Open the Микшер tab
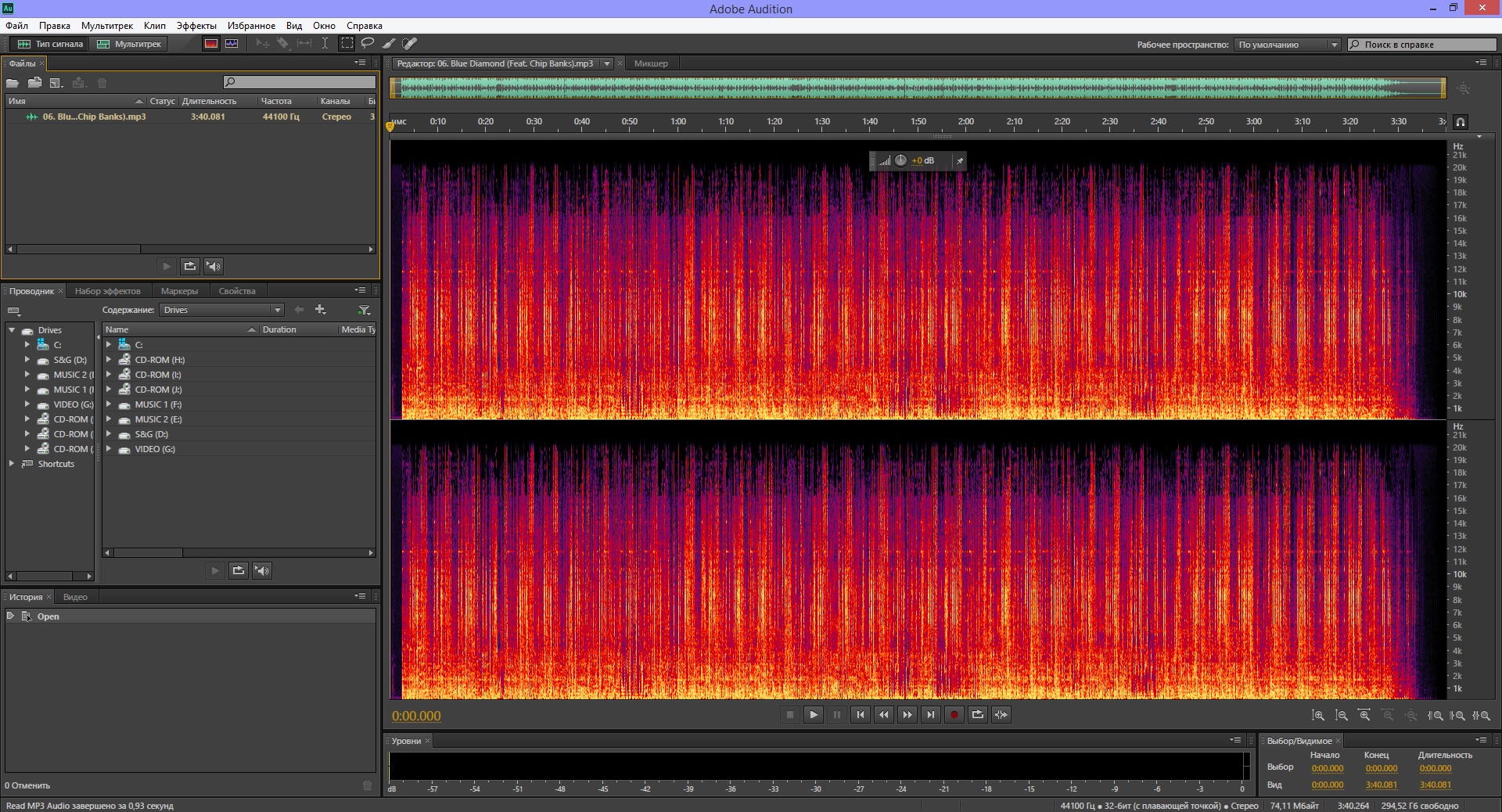Screen dimensions: 1502x812 click(x=651, y=63)
